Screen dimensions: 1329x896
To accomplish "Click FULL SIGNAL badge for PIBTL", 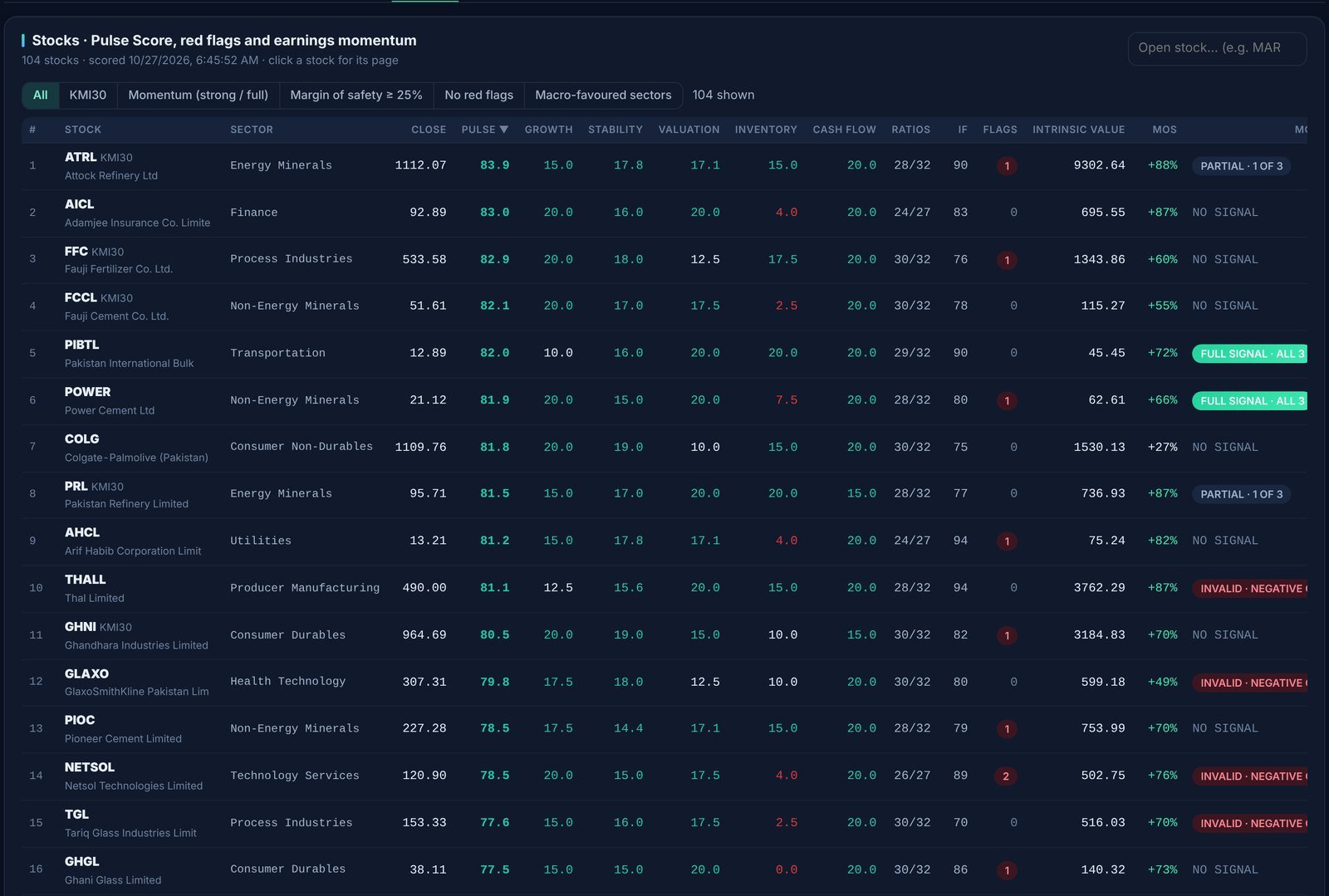I will [1249, 354].
